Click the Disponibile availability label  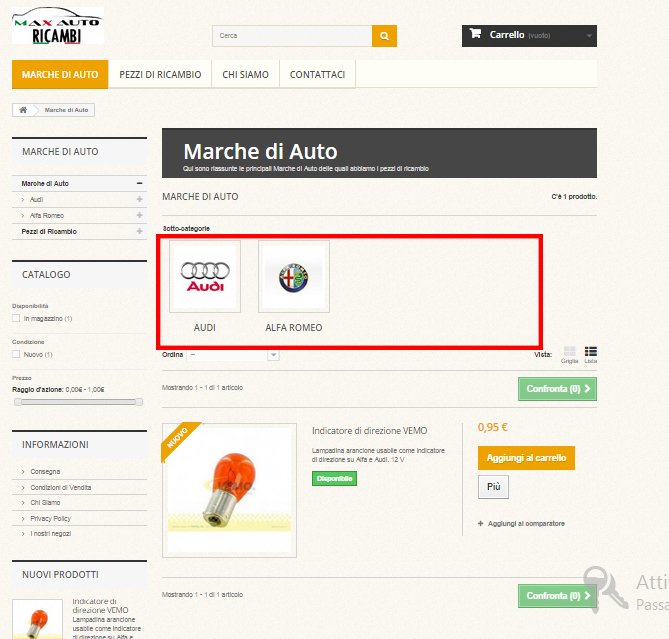[334, 479]
